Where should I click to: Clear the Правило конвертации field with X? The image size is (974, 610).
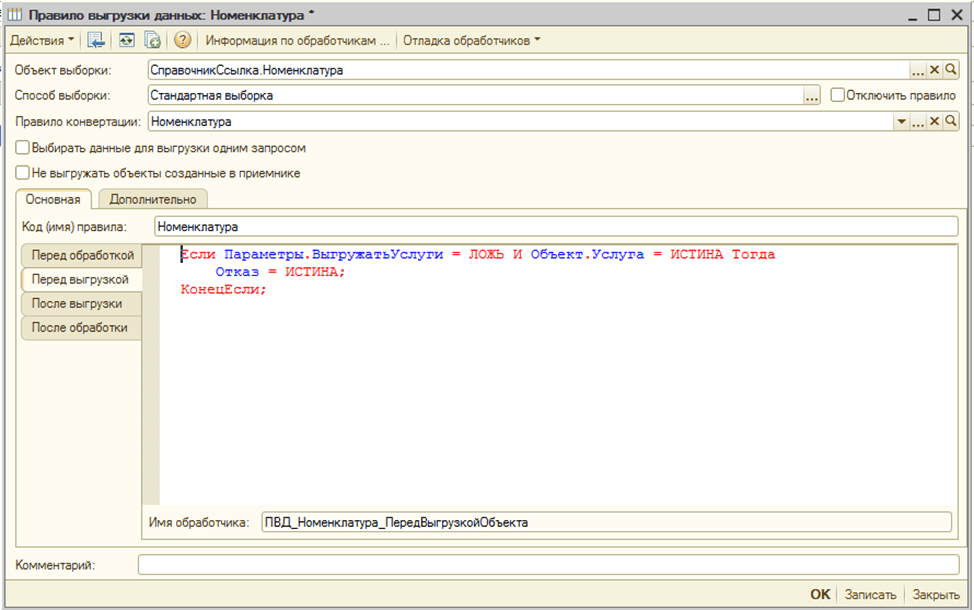click(x=935, y=121)
